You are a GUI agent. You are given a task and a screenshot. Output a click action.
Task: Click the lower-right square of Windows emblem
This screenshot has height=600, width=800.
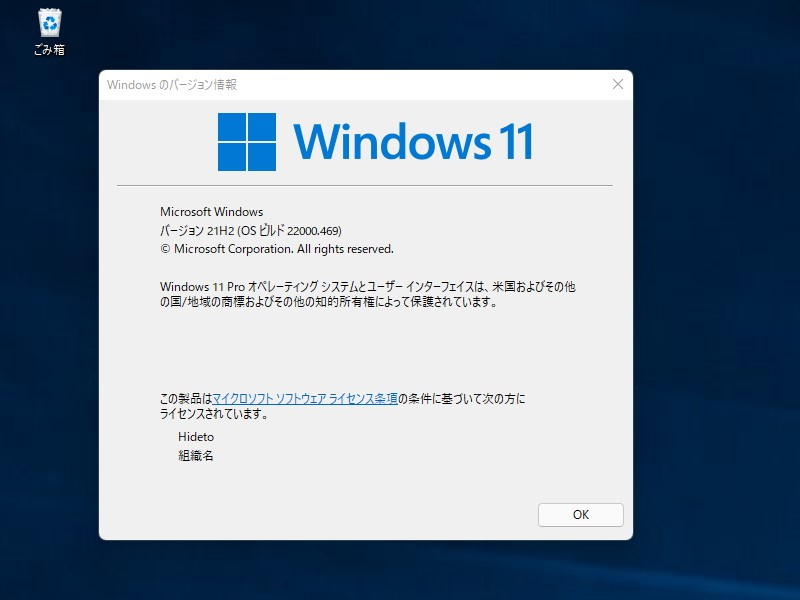pyautogui.click(x=260, y=156)
